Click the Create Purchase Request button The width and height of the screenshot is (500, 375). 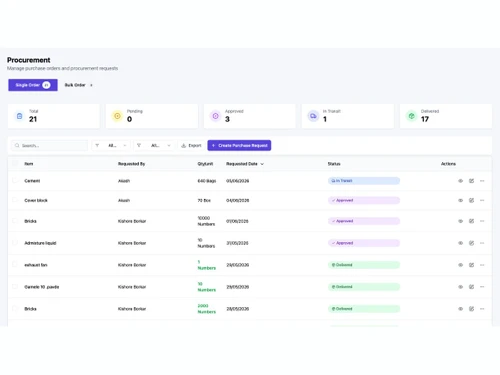pos(239,145)
